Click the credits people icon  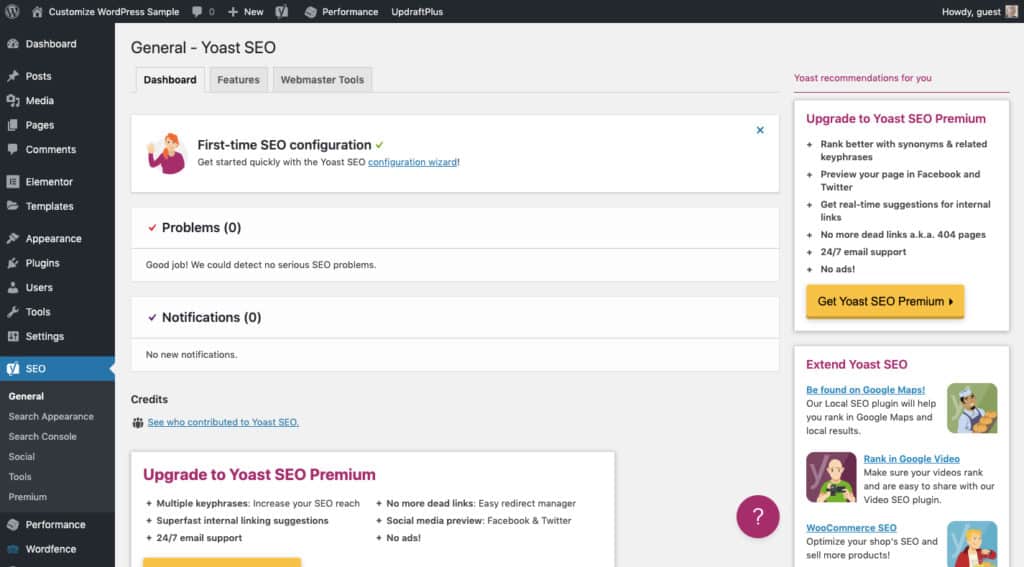point(137,423)
